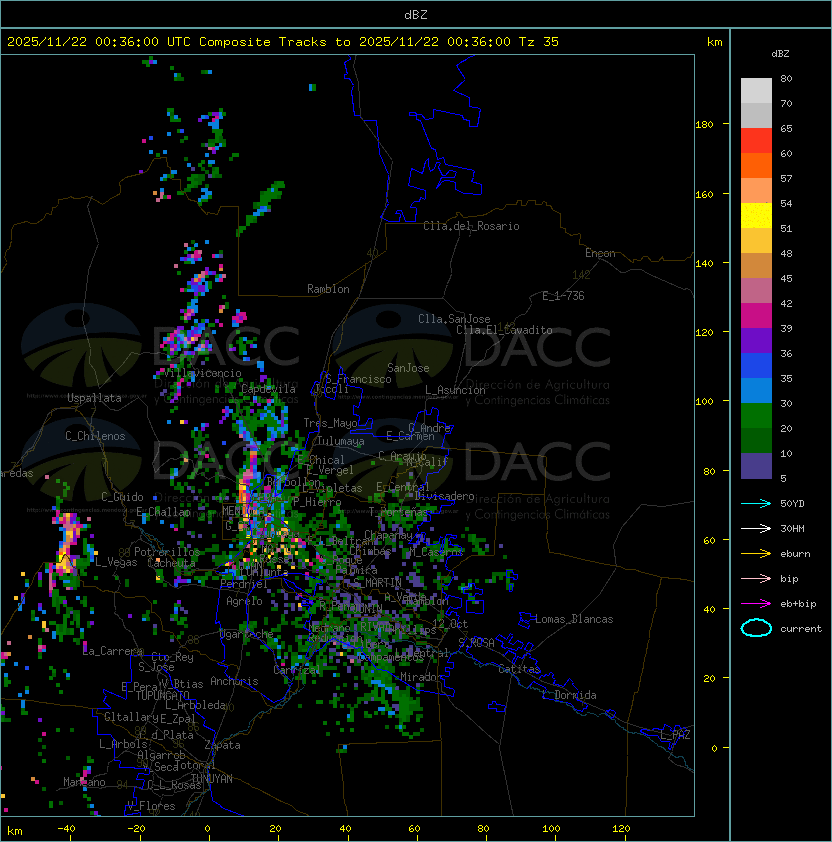Viewport: 832px width, 842px height.
Task: Click the 'L_Vegas' map label
Action: [x=116, y=562]
